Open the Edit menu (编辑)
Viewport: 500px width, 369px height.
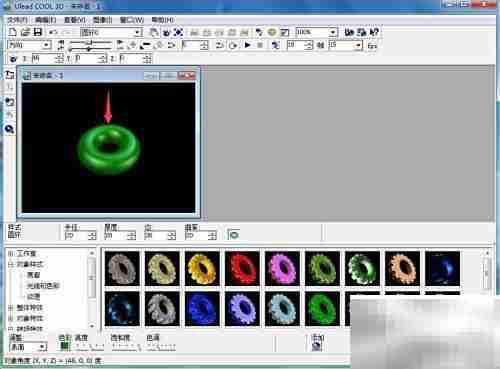click(45, 20)
